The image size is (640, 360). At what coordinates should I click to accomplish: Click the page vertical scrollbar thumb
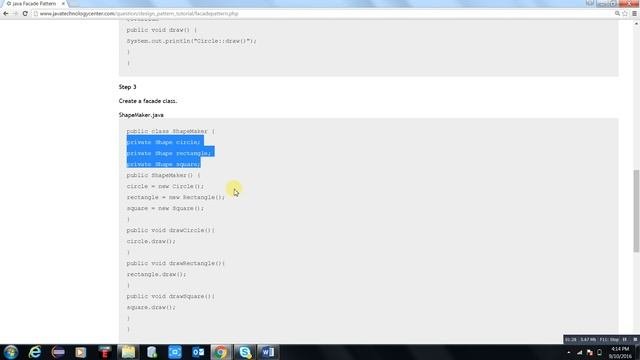636,211
